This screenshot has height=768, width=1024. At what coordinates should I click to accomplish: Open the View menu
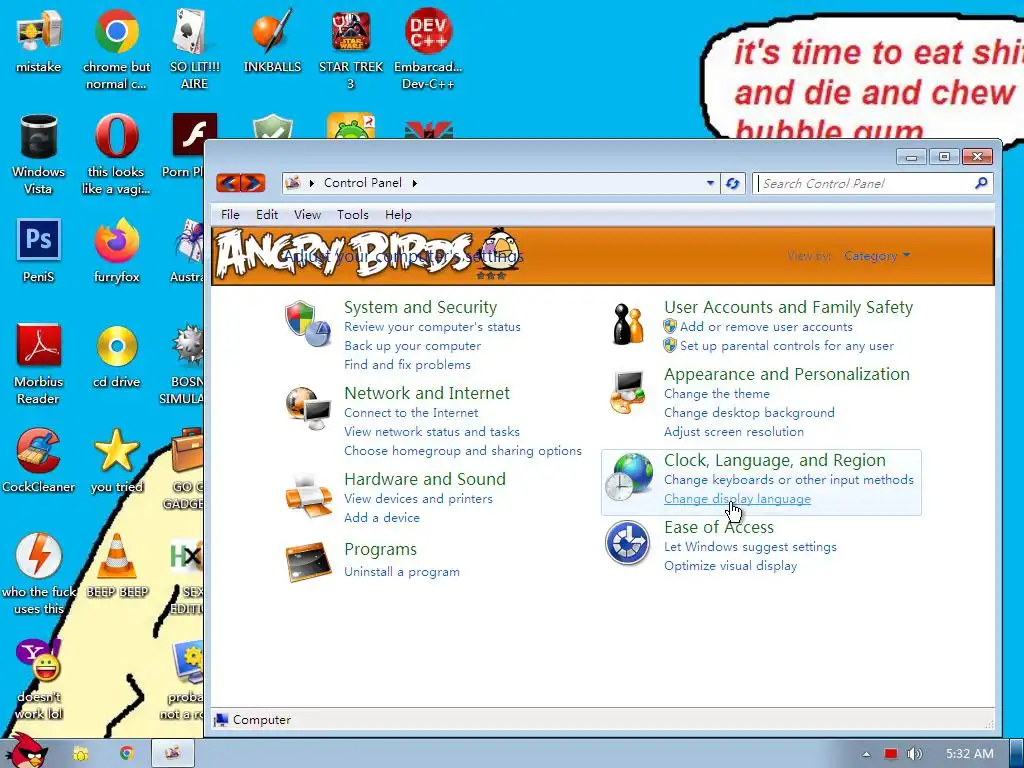coord(307,215)
